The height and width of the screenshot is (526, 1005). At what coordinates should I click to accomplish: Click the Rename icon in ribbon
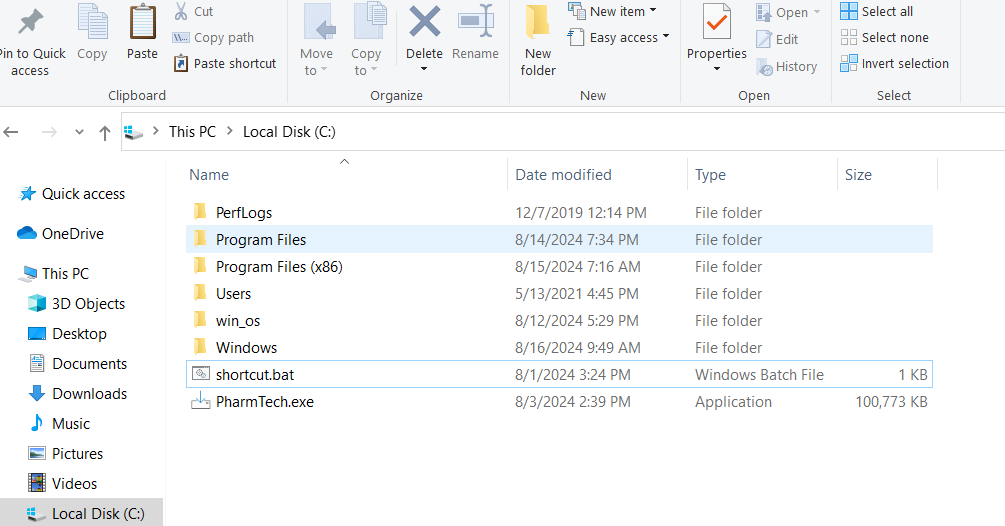coord(475,24)
